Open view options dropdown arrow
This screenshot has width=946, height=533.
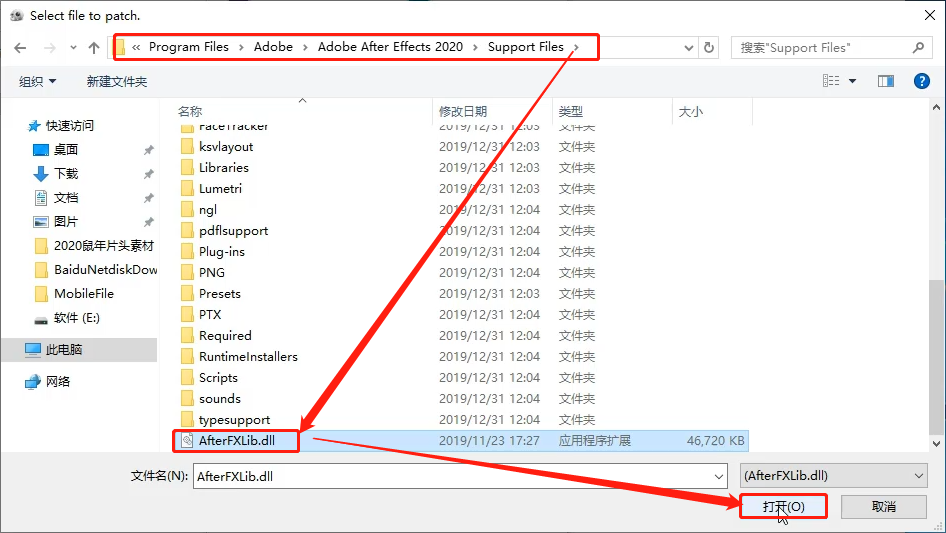coord(852,81)
